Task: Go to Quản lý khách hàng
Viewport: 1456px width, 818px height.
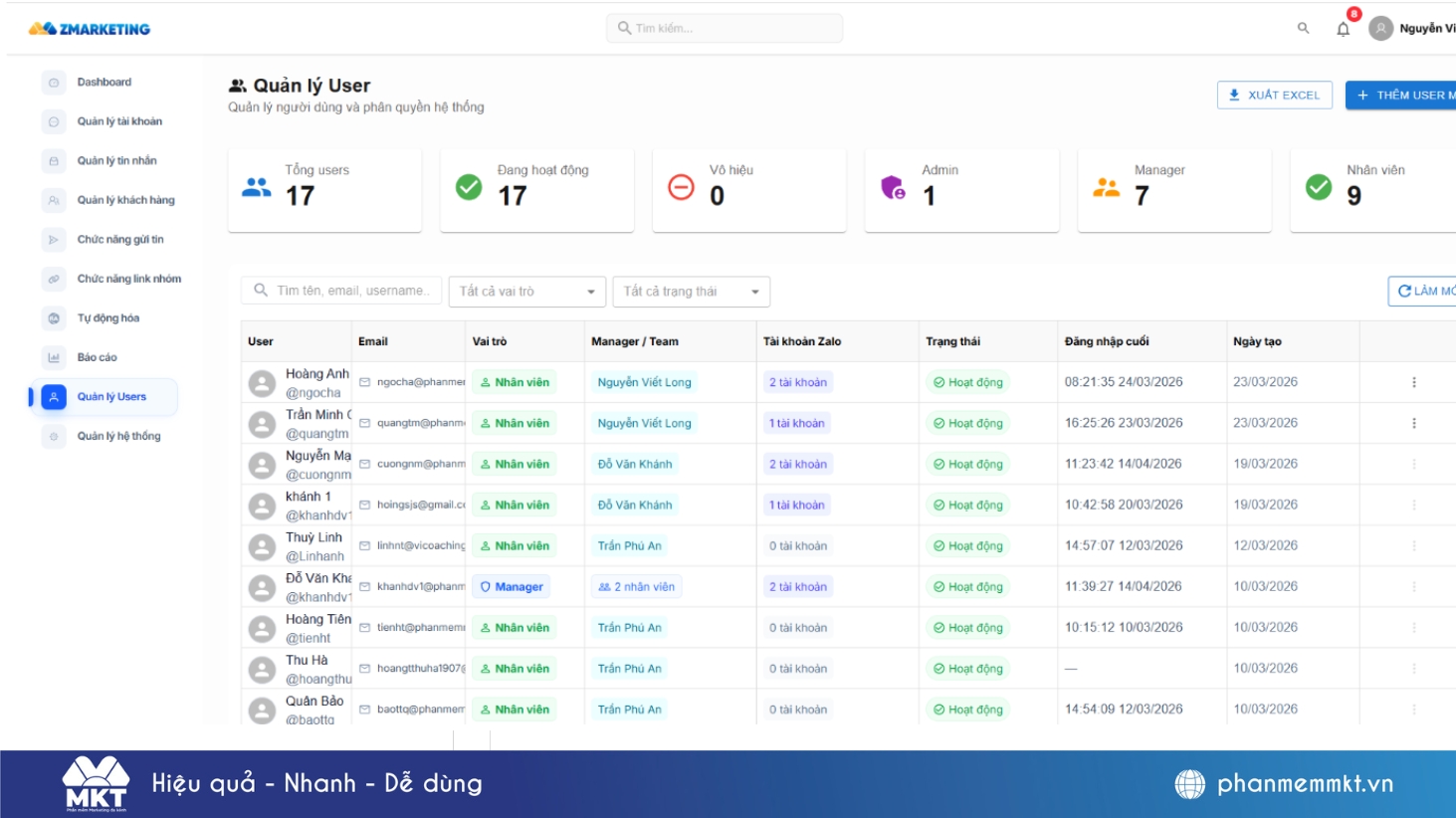Action: pyautogui.click(x=125, y=200)
